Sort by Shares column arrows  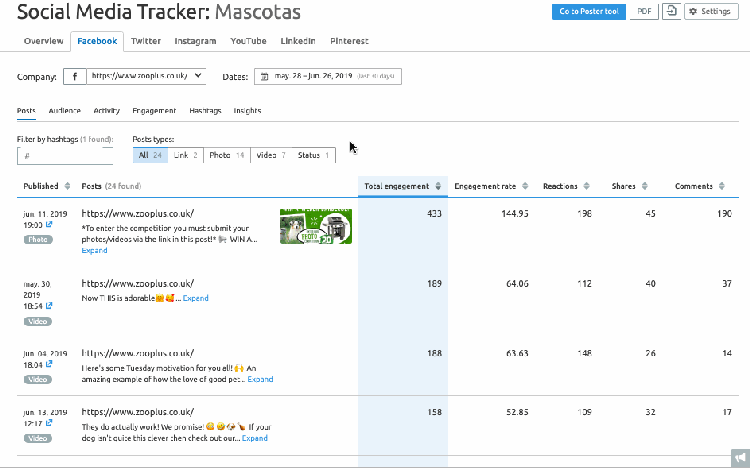[645, 186]
